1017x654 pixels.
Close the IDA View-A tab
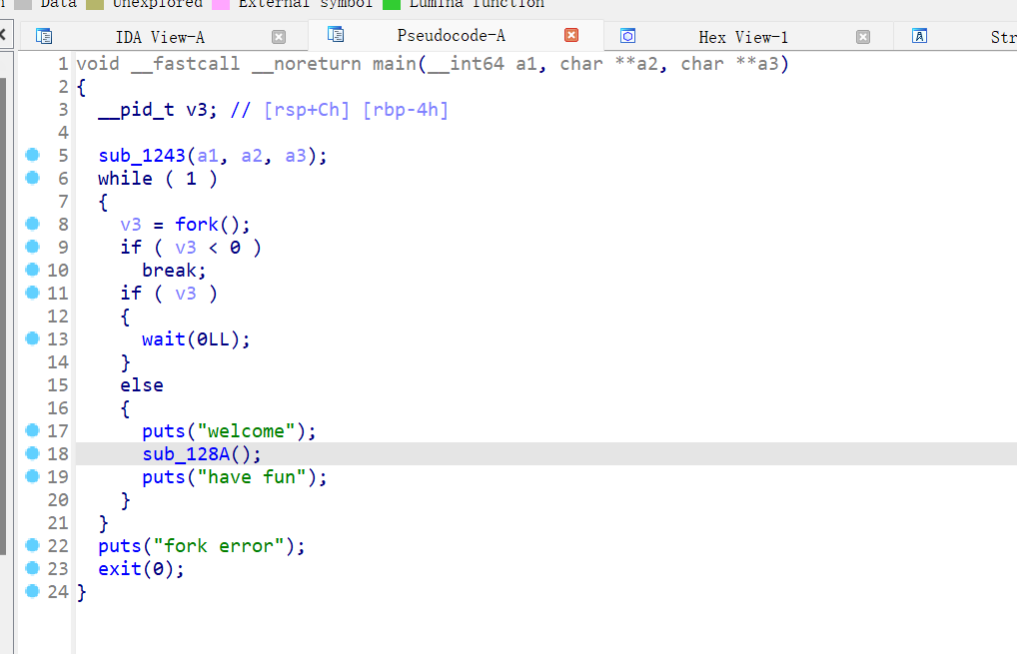(279, 37)
